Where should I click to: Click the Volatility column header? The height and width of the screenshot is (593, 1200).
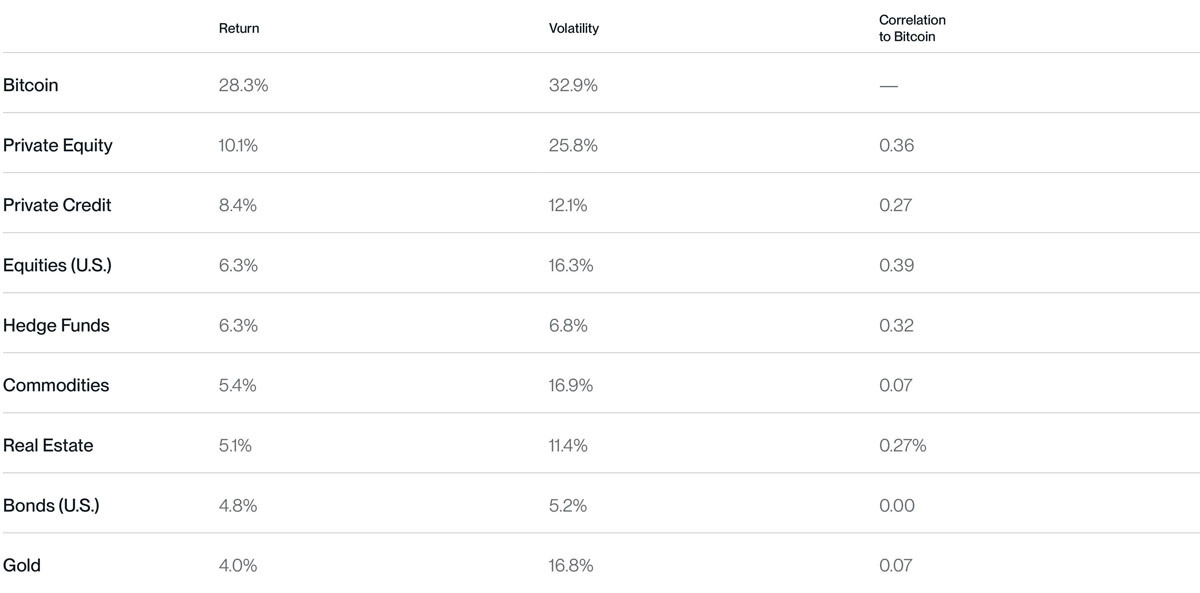574,28
